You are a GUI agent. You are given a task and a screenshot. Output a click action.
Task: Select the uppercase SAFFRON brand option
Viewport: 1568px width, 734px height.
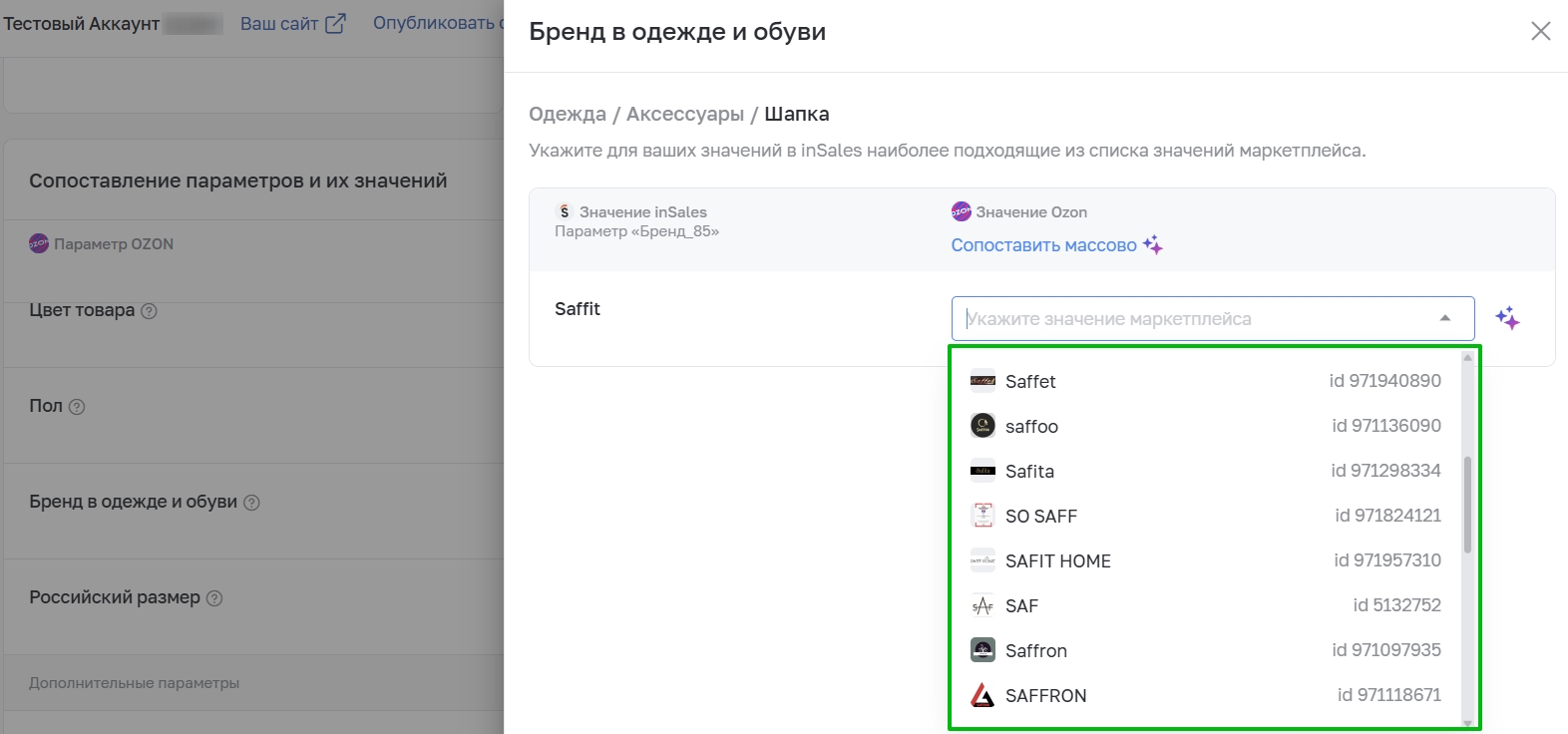coord(1205,695)
